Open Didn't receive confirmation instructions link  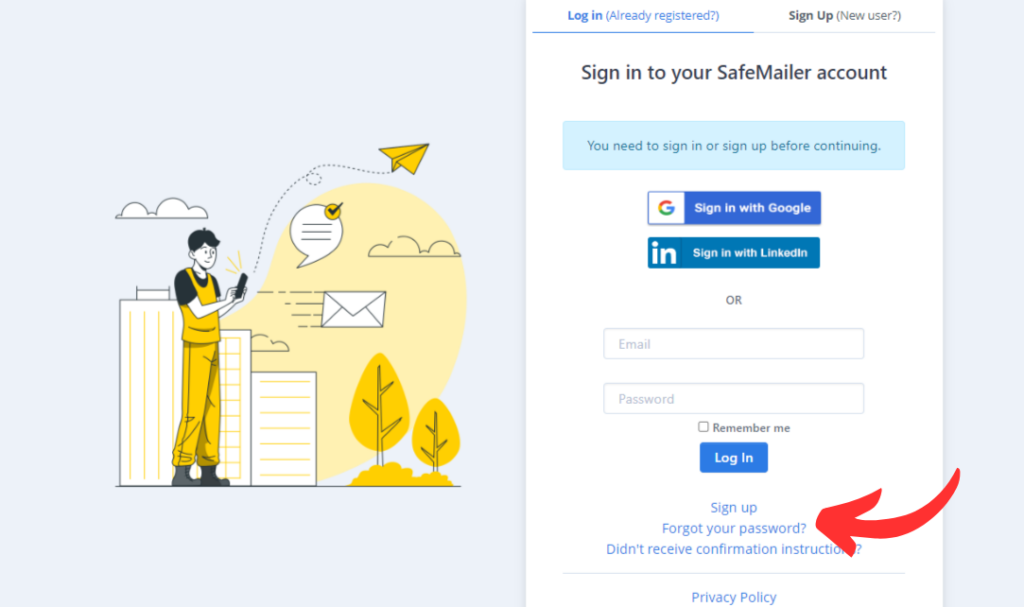click(x=733, y=549)
